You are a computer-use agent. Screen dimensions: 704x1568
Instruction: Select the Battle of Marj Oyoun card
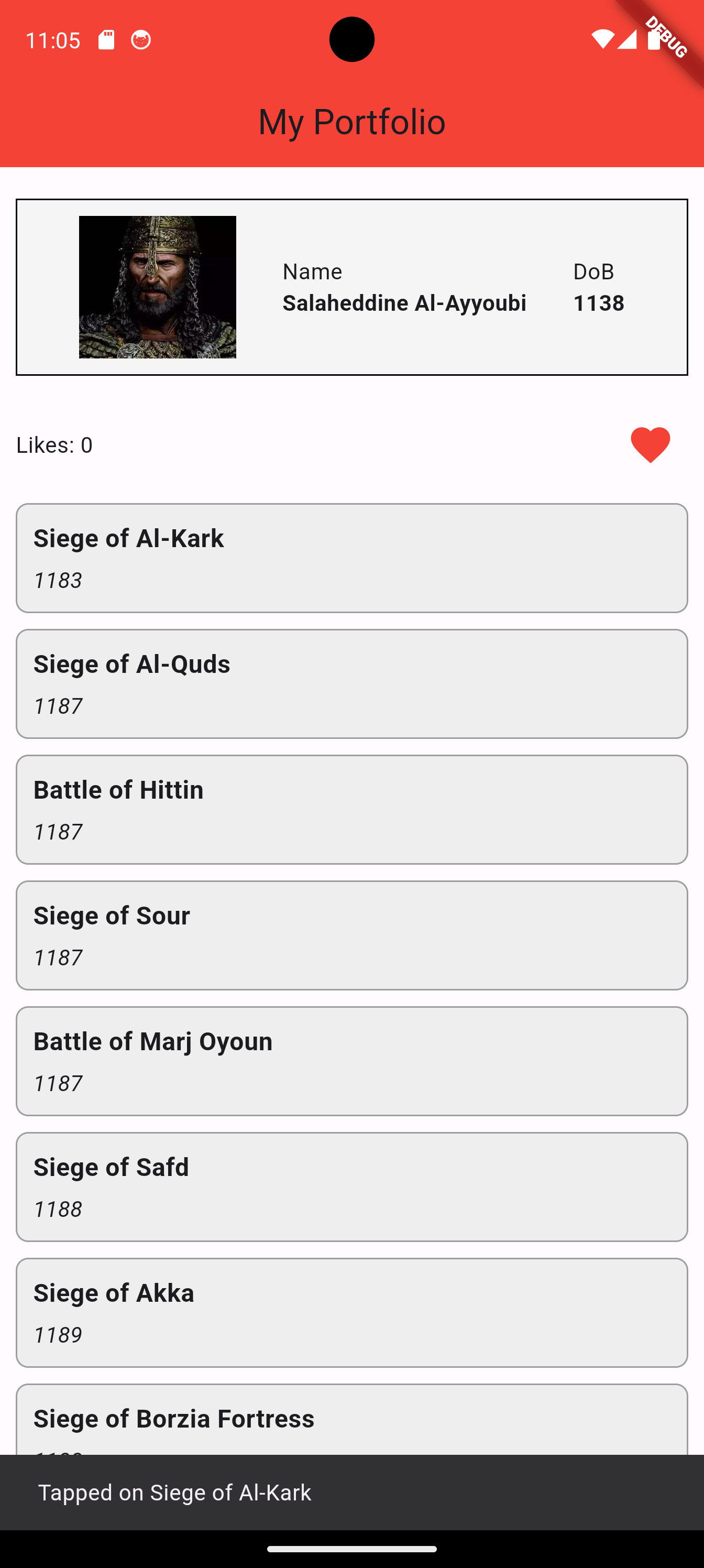click(351, 1061)
